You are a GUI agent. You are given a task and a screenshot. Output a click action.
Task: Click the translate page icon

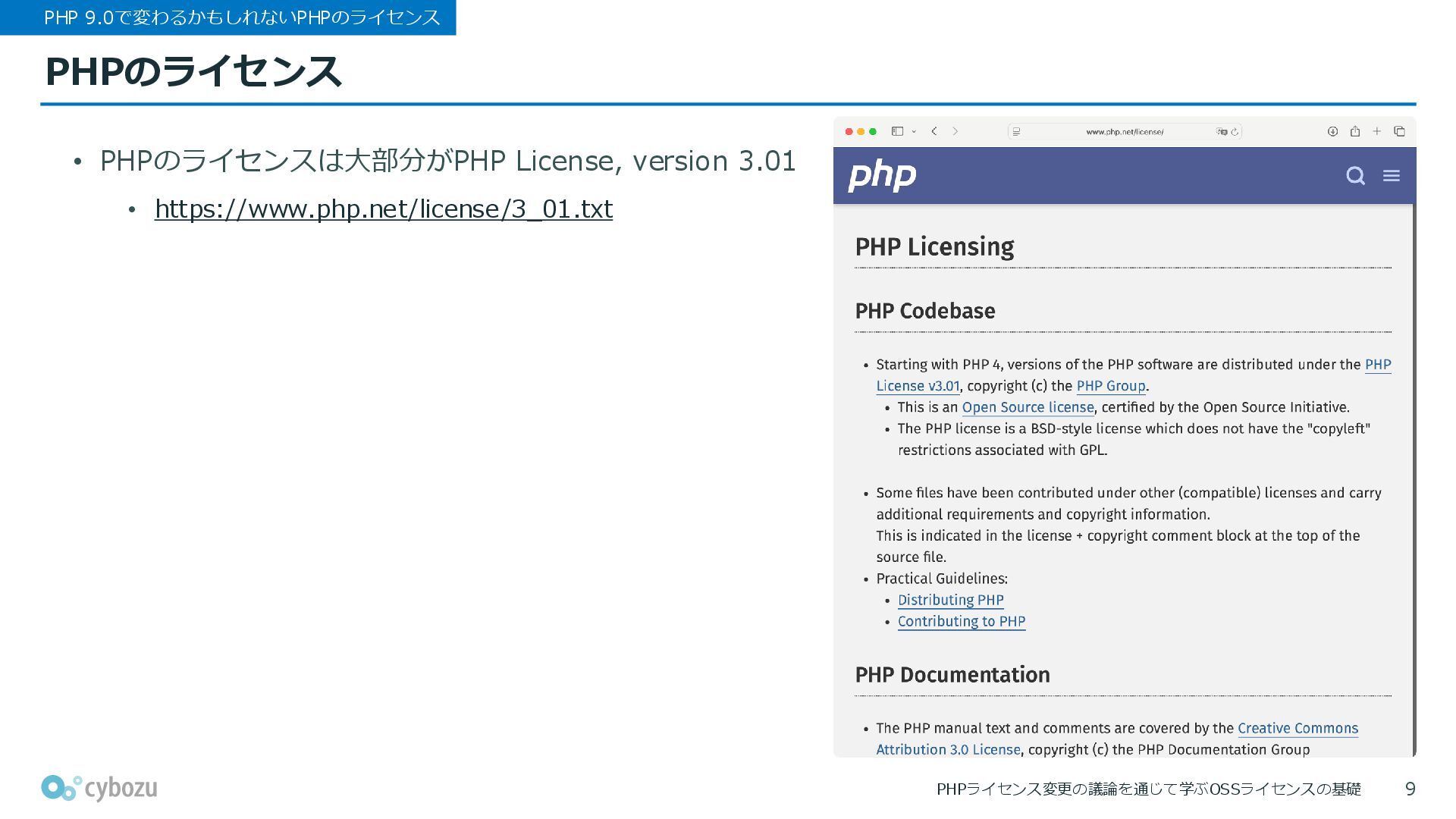click(x=1222, y=132)
